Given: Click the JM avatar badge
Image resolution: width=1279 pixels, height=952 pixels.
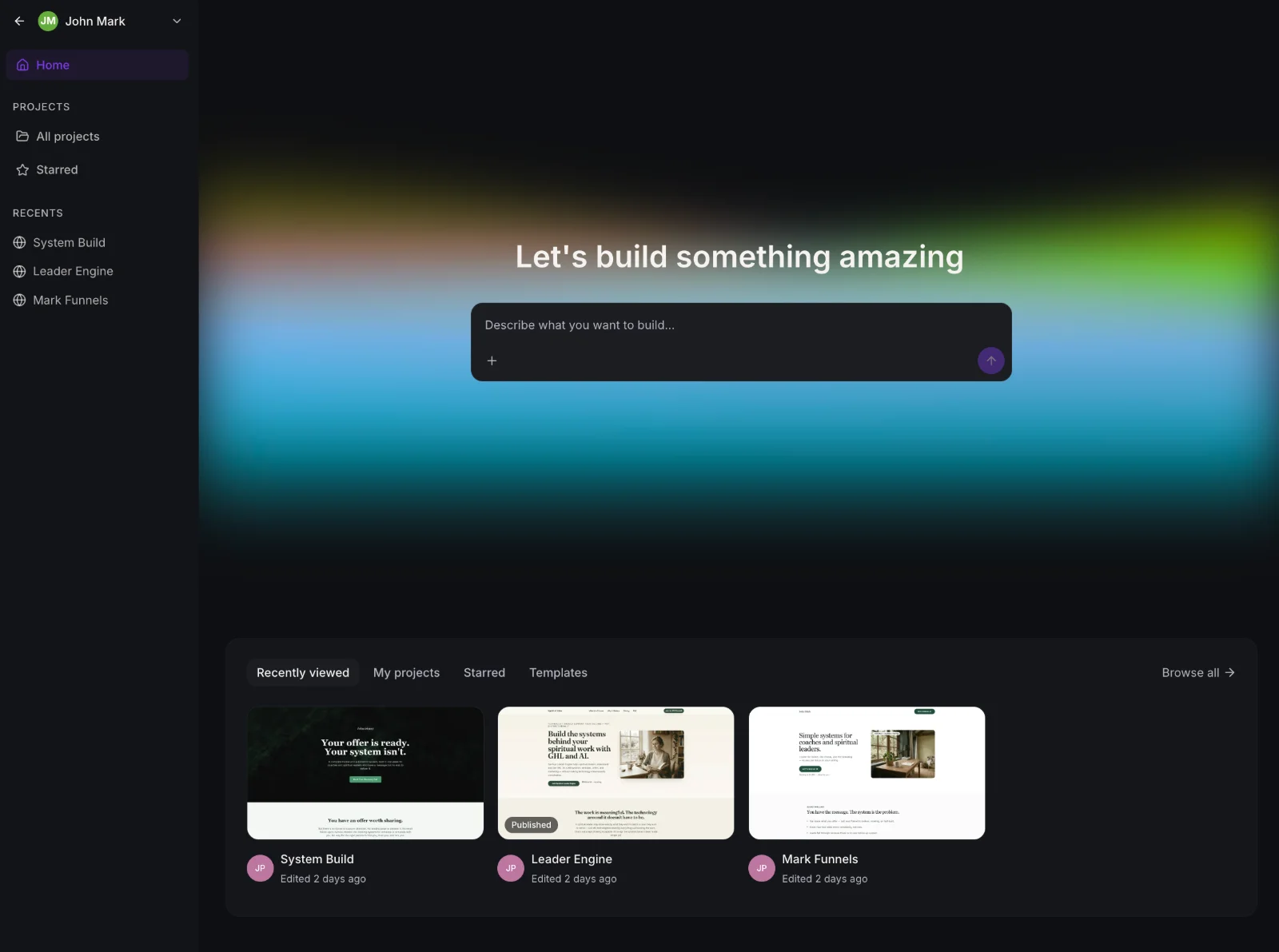Looking at the screenshot, I should click(x=48, y=22).
